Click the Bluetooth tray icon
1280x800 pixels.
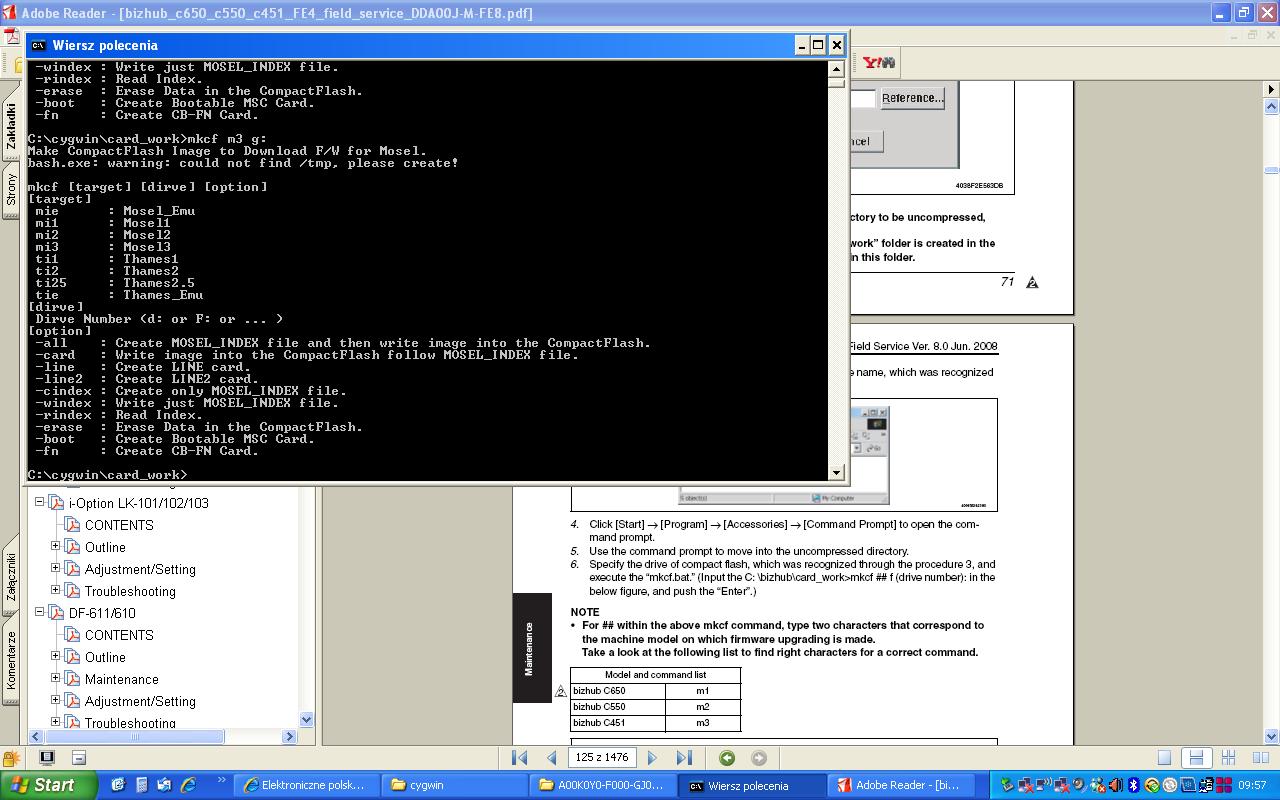(x=1134, y=785)
